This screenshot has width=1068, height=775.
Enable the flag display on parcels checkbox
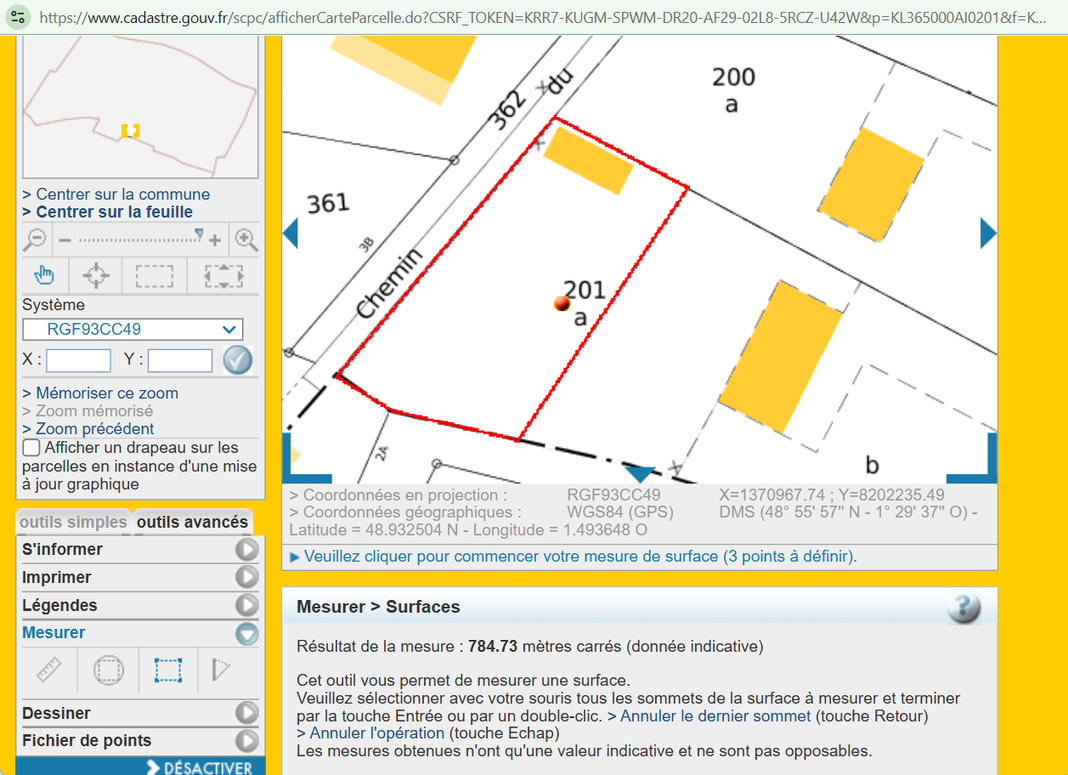(x=32, y=448)
